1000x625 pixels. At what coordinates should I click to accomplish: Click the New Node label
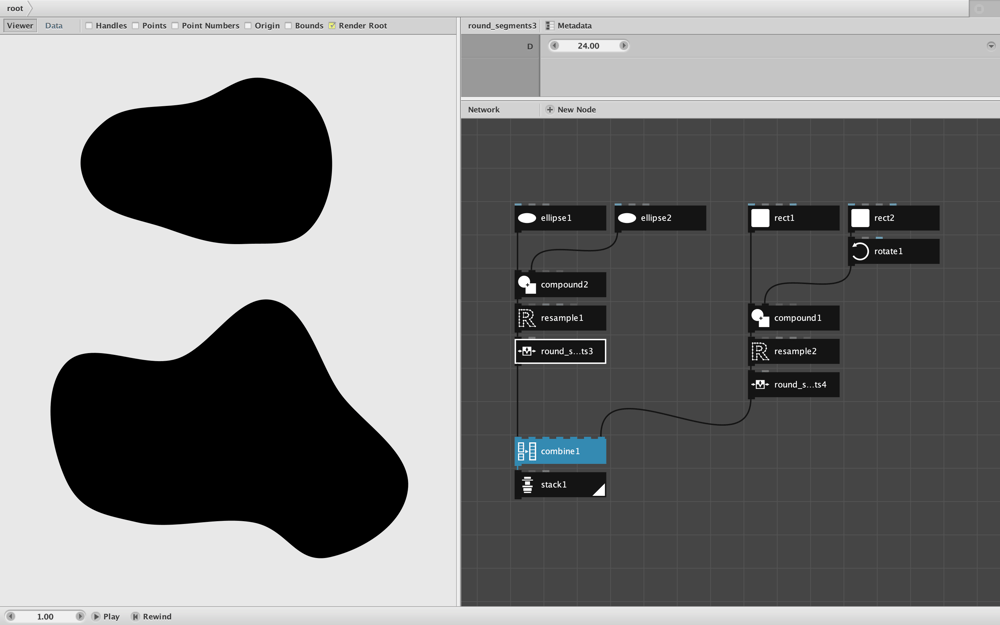click(x=577, y=110)
